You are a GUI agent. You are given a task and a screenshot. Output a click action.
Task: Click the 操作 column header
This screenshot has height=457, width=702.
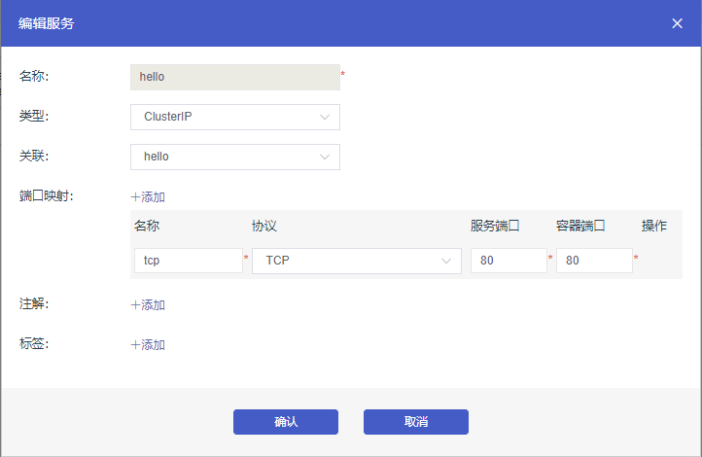pyautogui.click(x=654, y=226)
